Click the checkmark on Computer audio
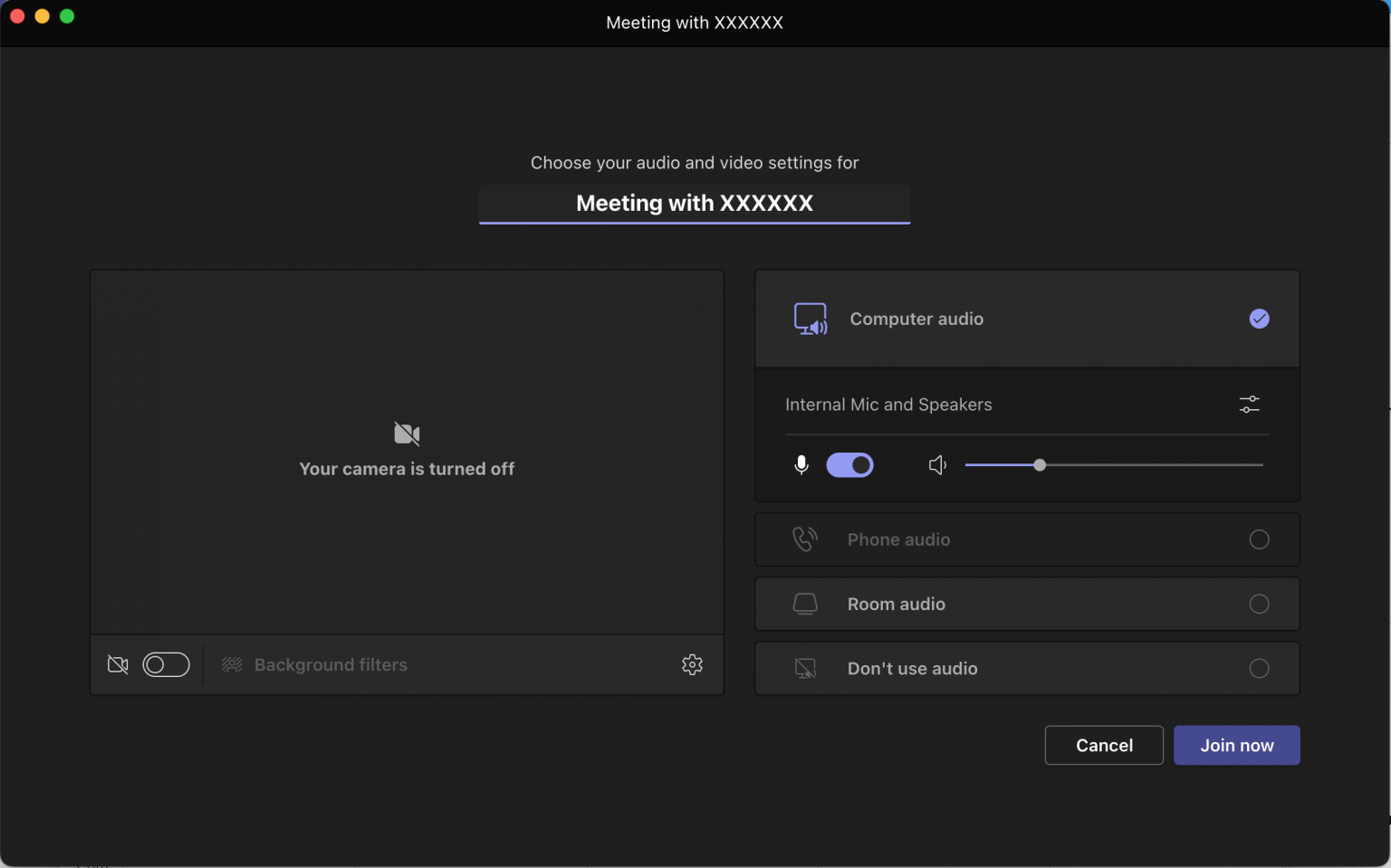Viewport: 1391px width, 868px height. tap(1259, 319)
